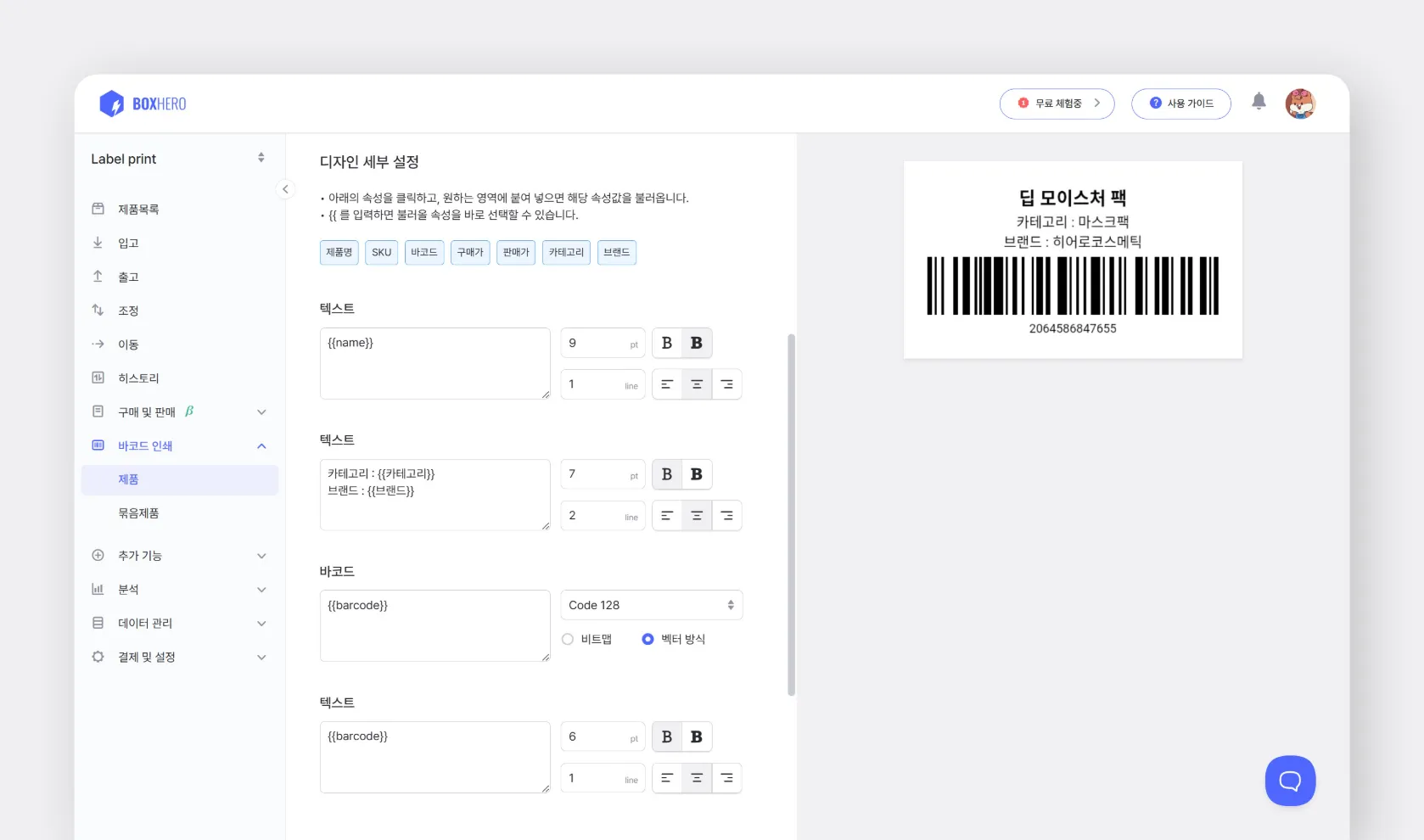This screenshot has height=840, width=1424.
Task: Select the 벡터 방식 radio button
Action: pos(648,639)
